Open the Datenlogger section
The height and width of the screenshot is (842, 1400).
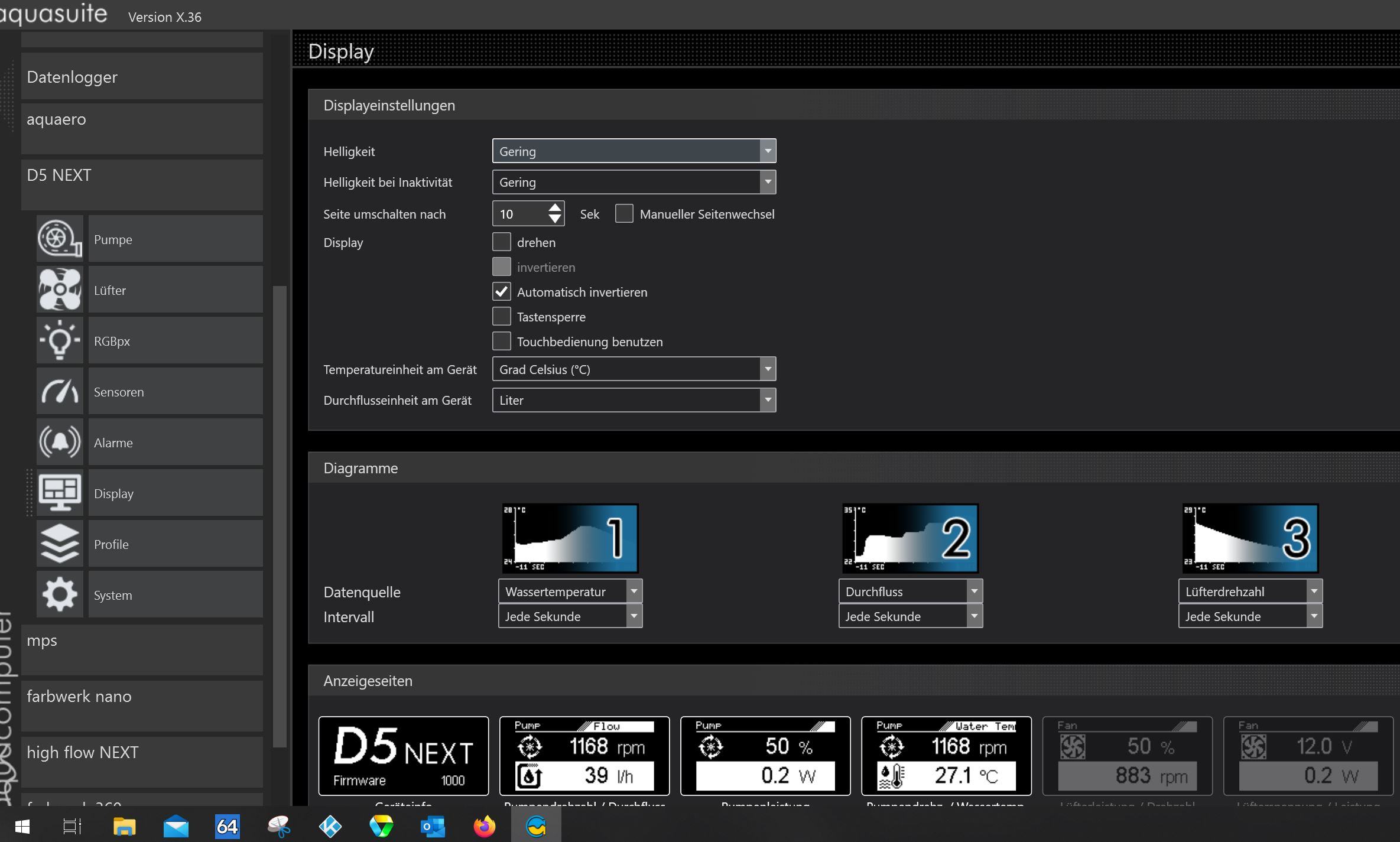coord(142,77)
